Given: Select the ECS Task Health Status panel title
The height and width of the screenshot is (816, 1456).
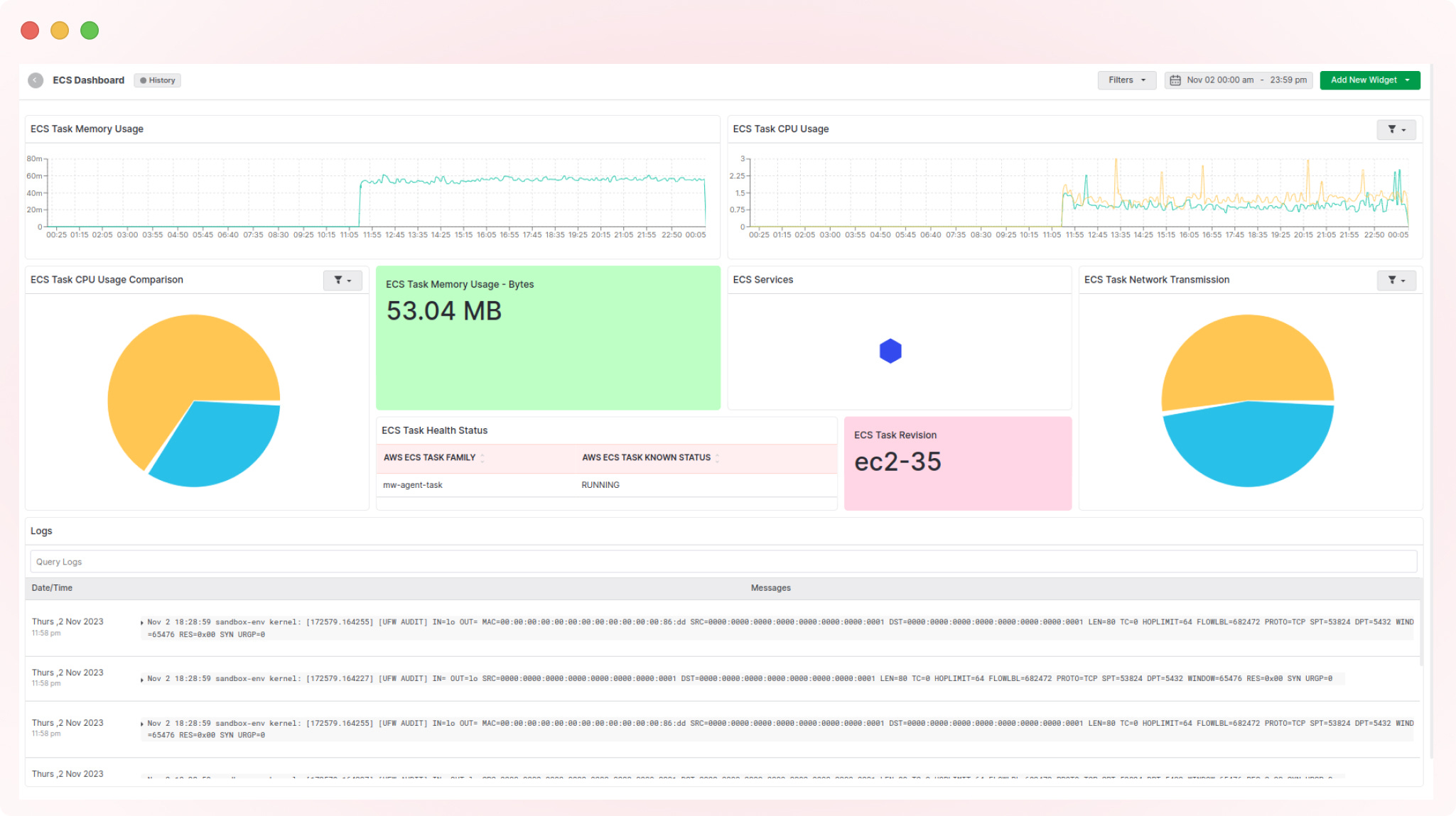Looking at the screenshot, I should tap(434, 430).
